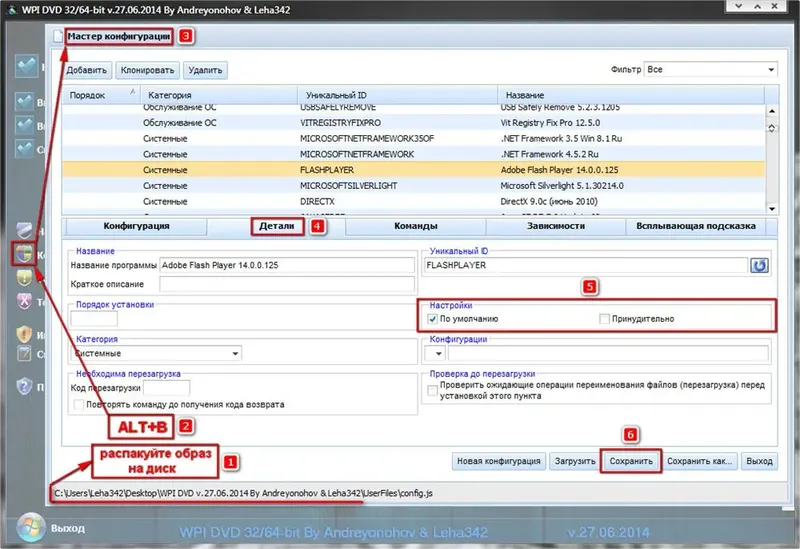Click the Название column header
The width and height of the screenshot is (800, 549).
pyautogui.click(x=631, y=95)
